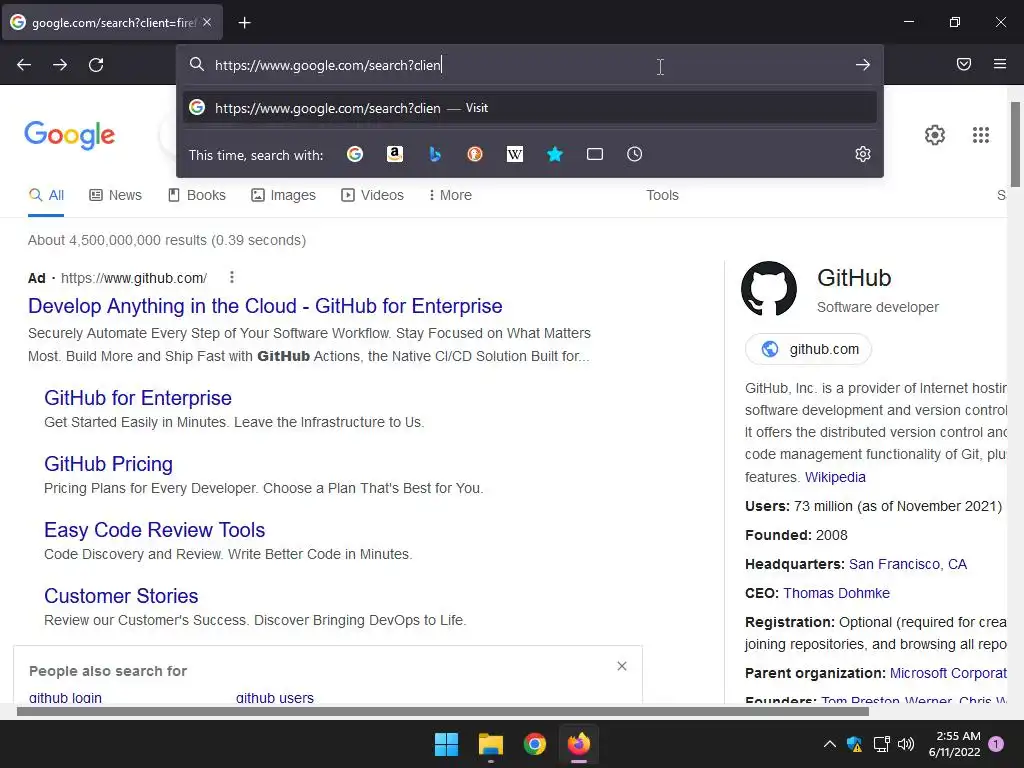Switch to the Books tab

pyautogui.click(x=197, y=195)
